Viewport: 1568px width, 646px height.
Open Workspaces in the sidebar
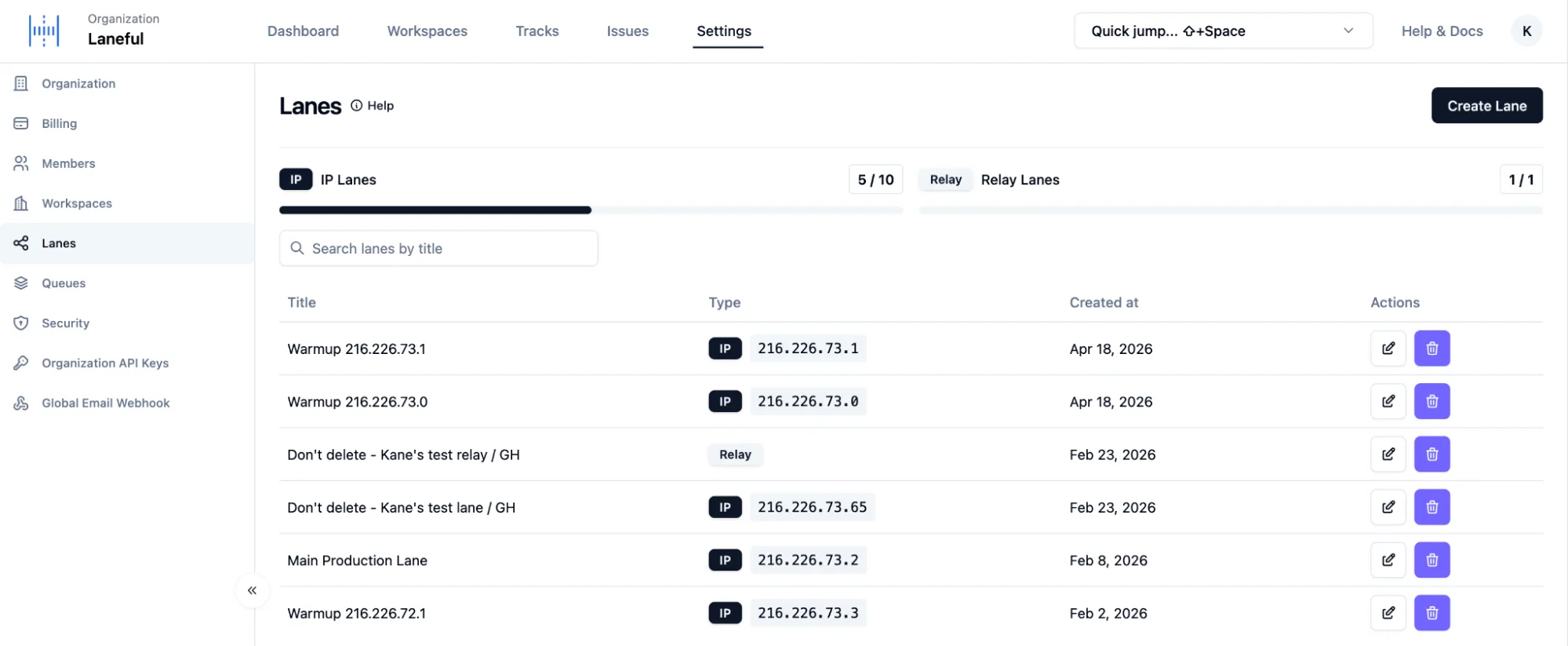(127, 203)
